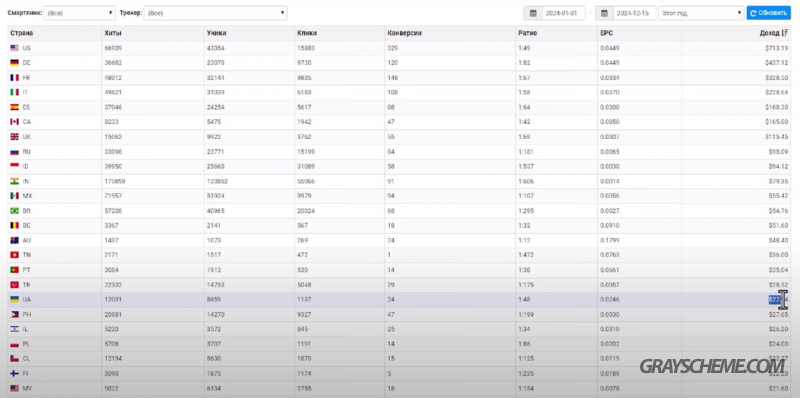Click the end date calendar icon
Viewport: 800px width, 398px height.
tap(604, 13)
